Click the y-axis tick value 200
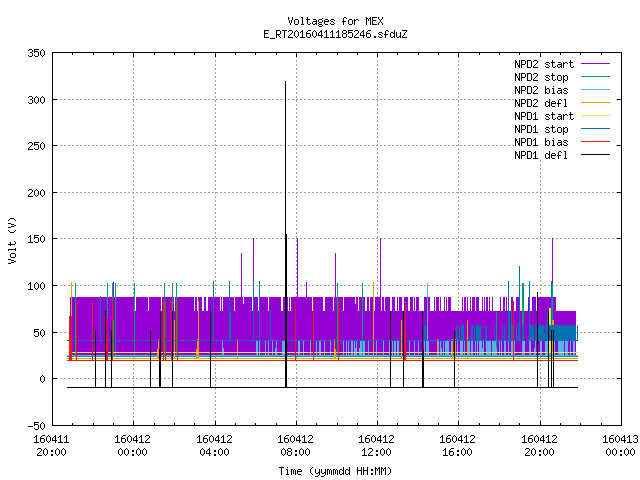640x480 pixels. pos(36,193)
